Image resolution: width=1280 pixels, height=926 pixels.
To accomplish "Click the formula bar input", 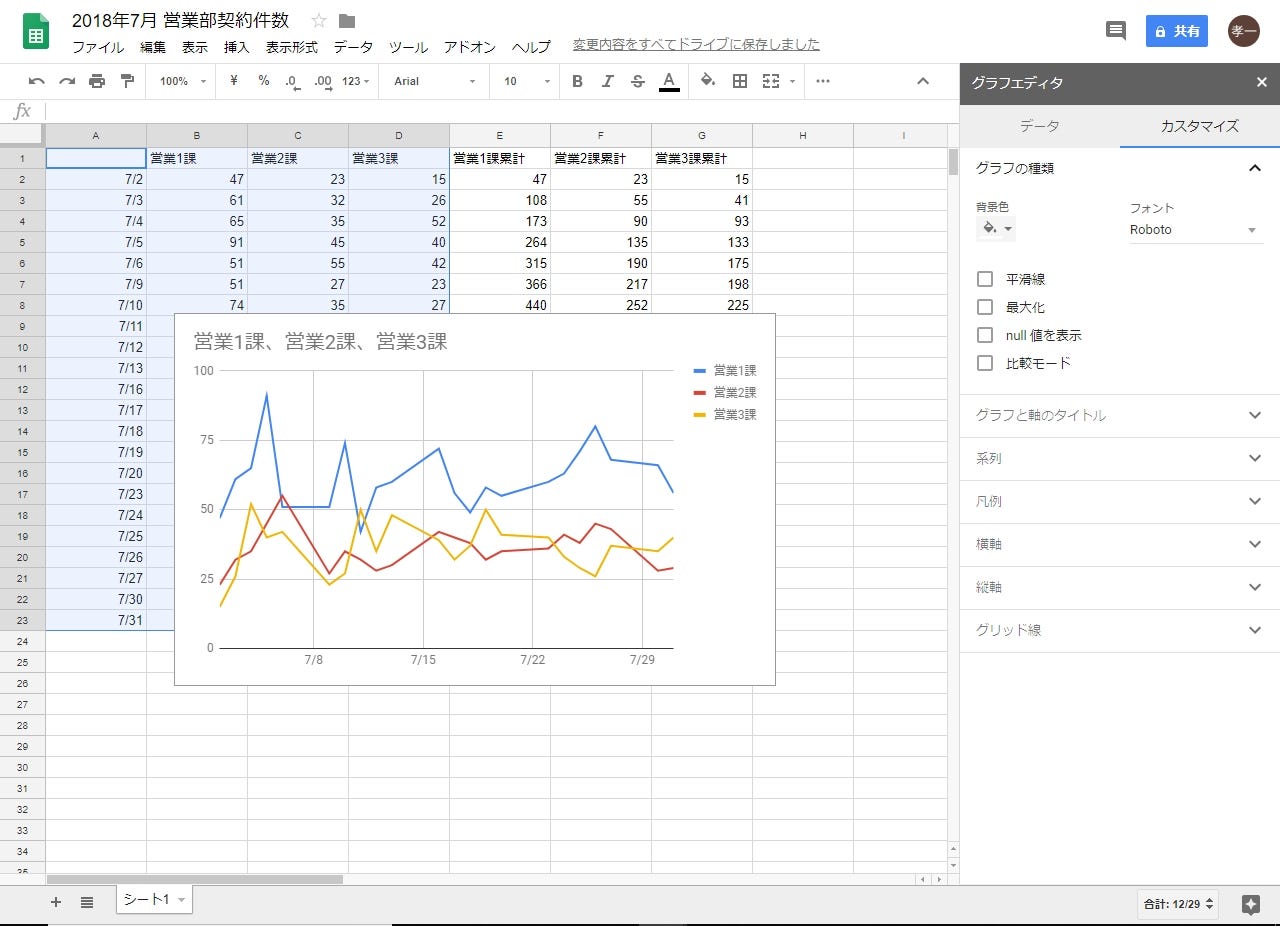I will pos(500,111).
